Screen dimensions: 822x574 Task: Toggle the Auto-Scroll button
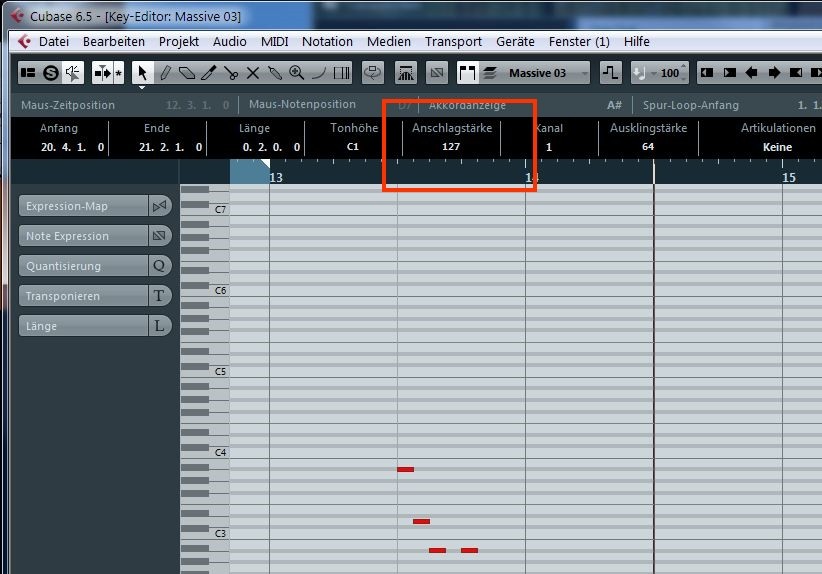point(103,73)
